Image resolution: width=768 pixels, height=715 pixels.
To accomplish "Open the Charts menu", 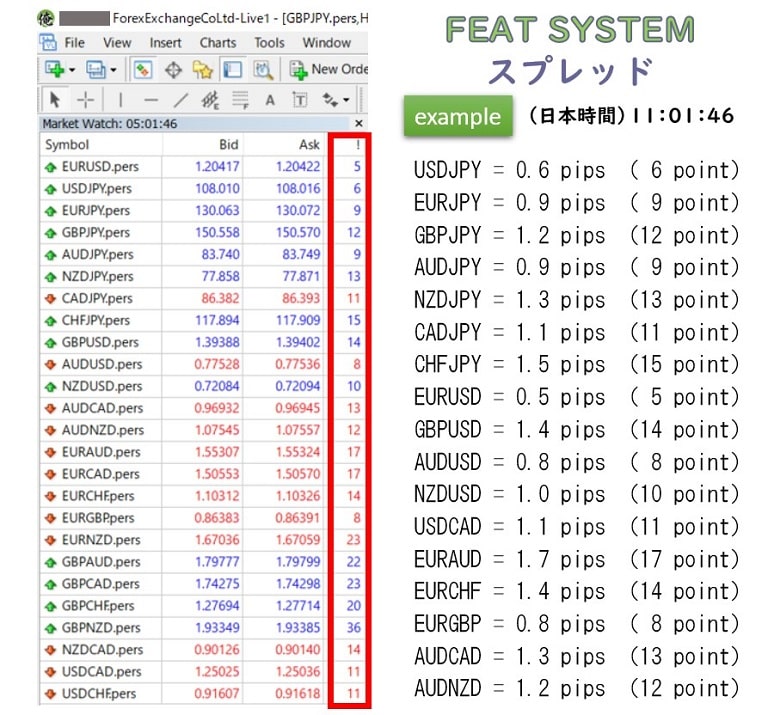I will click(x=218, y=43).
